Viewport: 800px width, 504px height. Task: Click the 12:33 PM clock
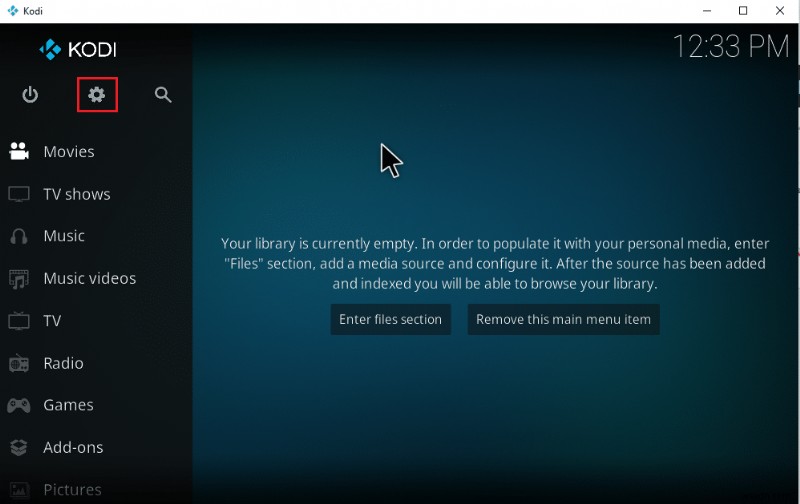coord(731,46)
